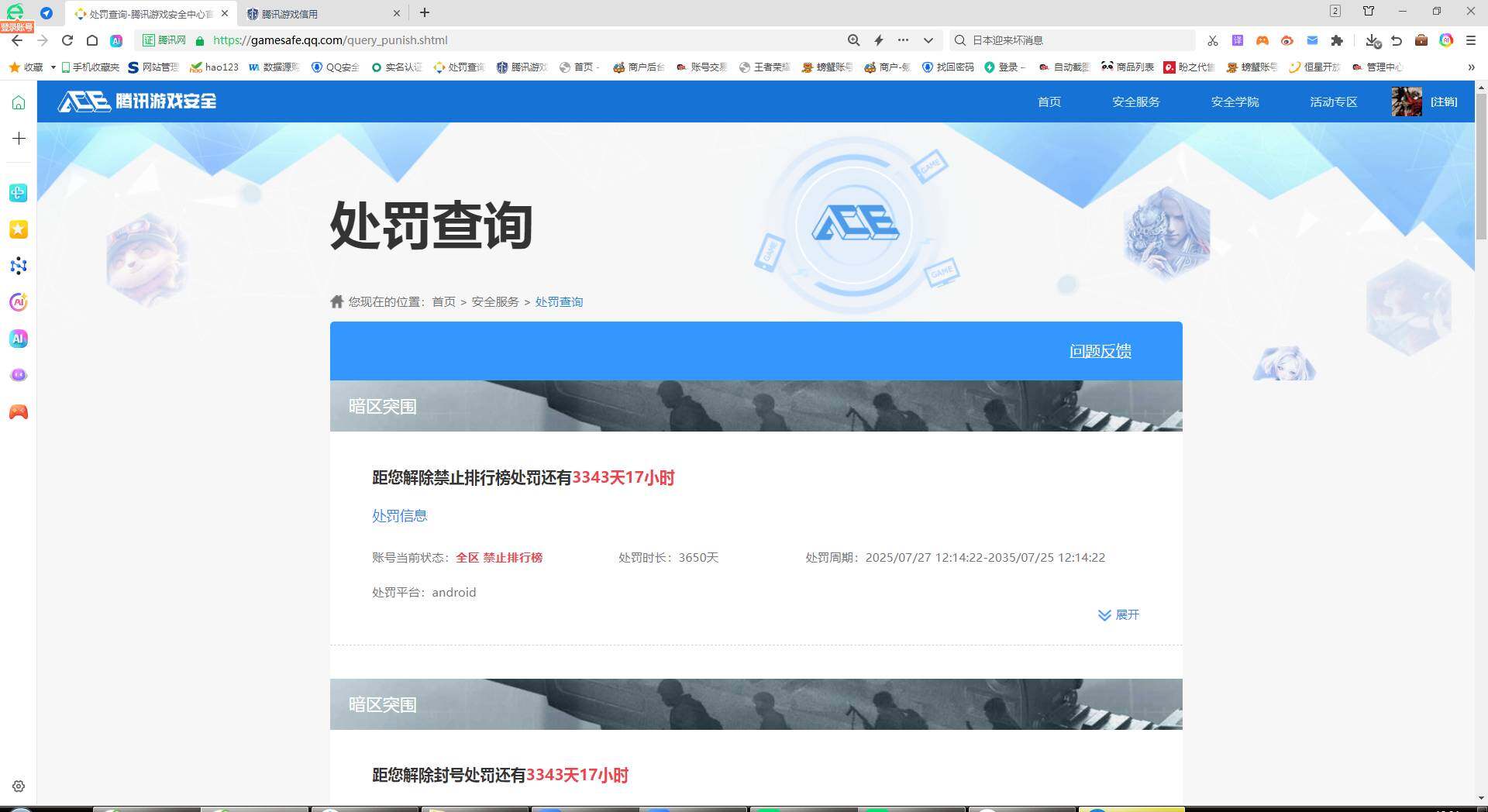The height and width of the screenshot is (812, 1488).
Task: Open the 网站管理 bookmark
Action: (153, 67)
